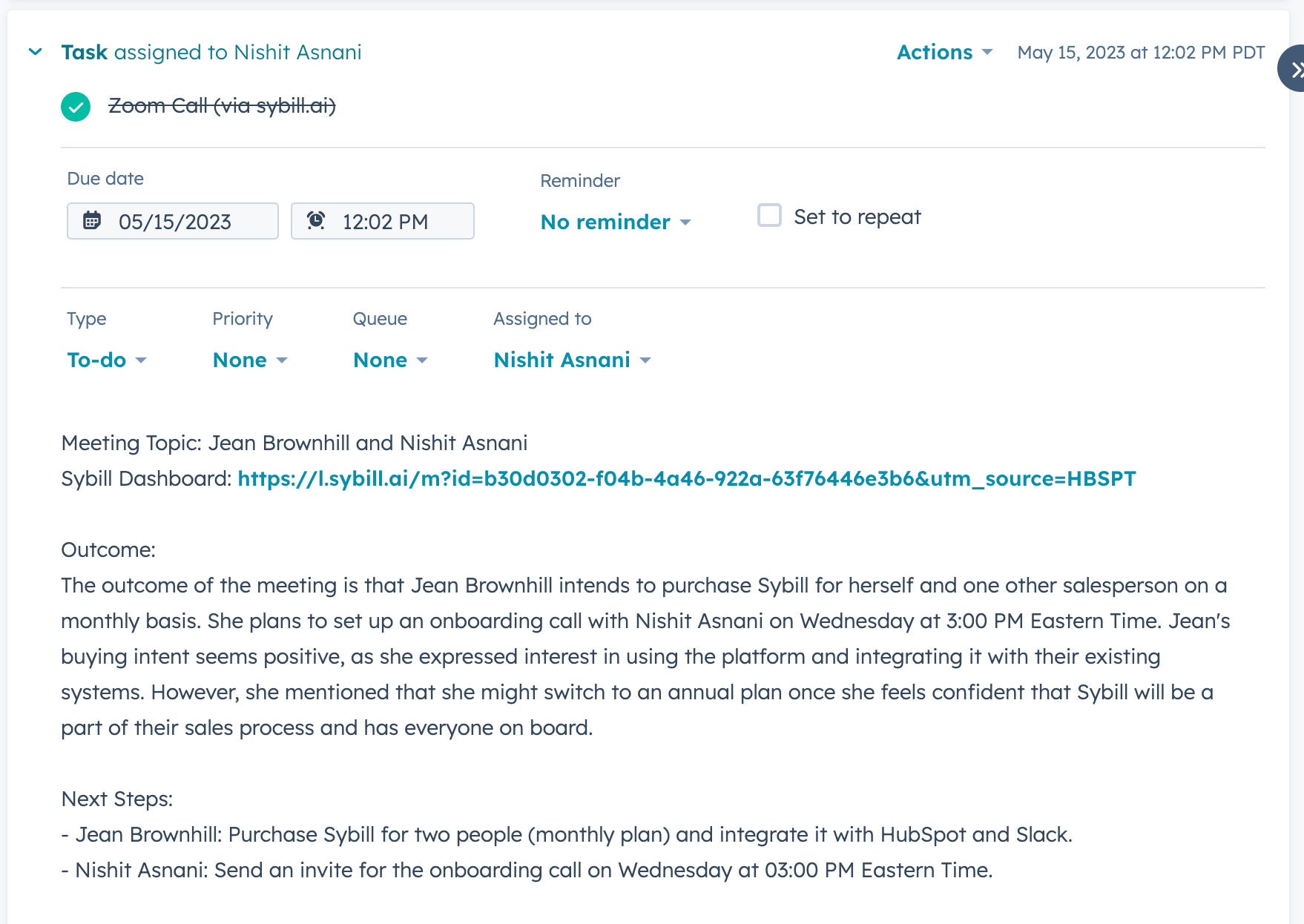Click the 05/15/2023 due date field
This screenshot has height=924, width=1304.
pos(173,221)
